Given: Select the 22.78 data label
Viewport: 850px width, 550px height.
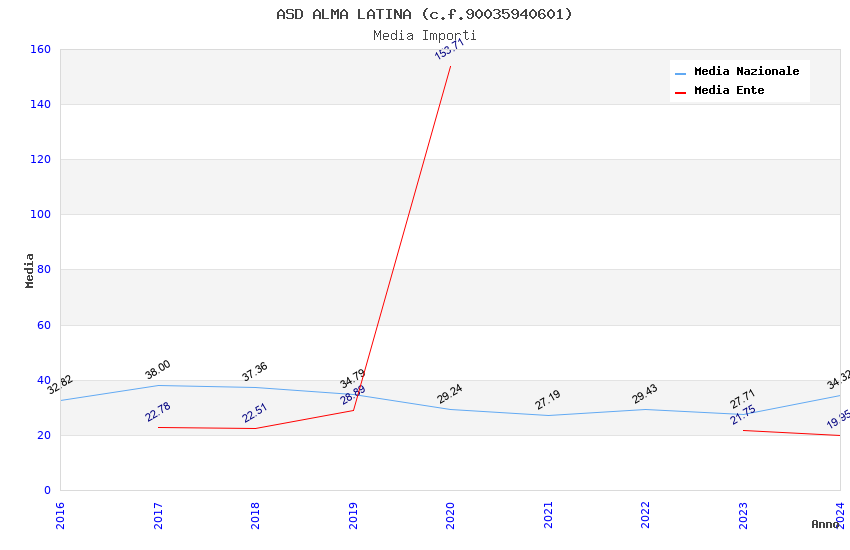Looking at the screenshot, I should coord(158,412).
